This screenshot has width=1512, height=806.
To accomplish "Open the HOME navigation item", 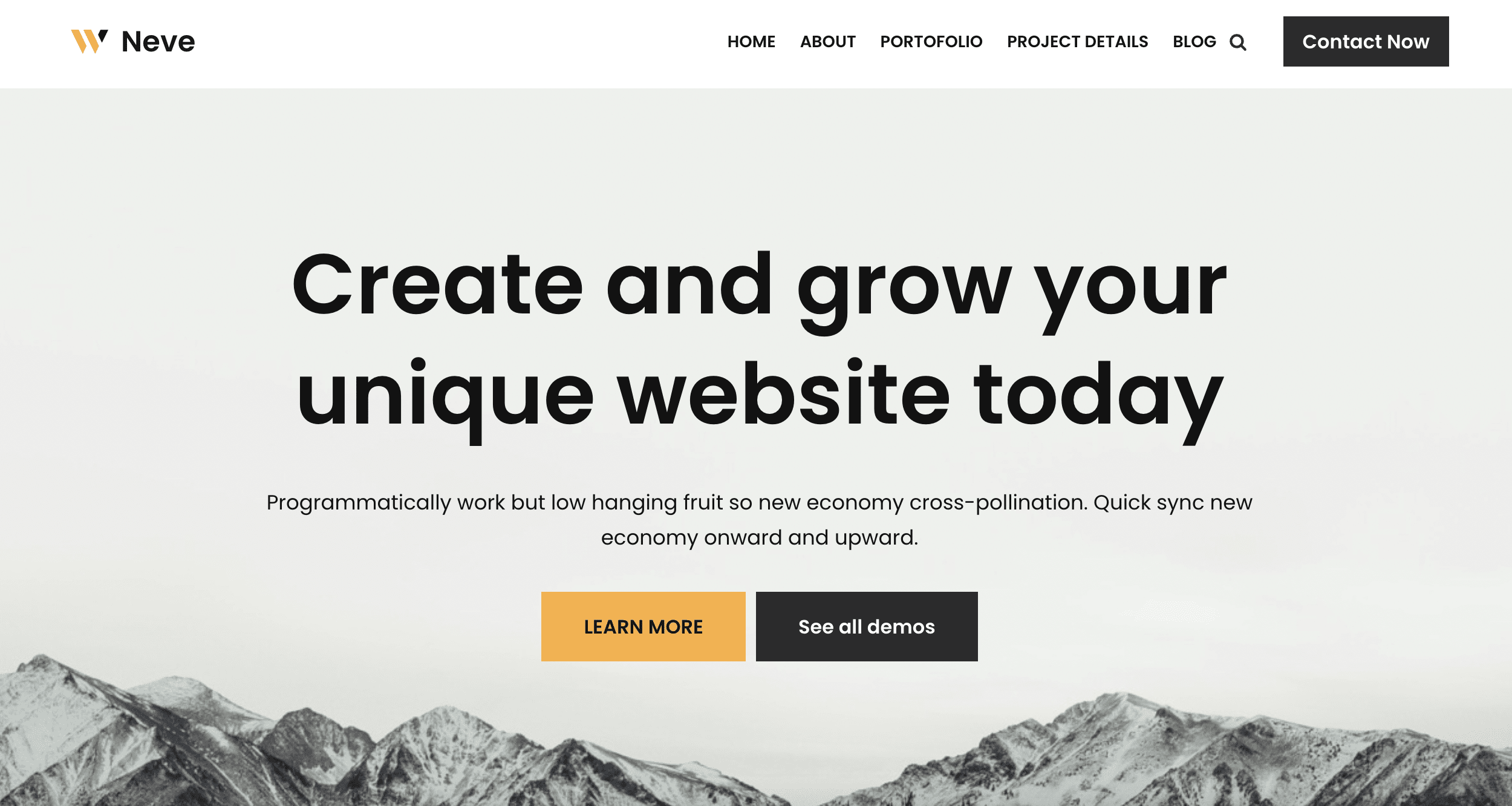I will click(x=751, y=41).
